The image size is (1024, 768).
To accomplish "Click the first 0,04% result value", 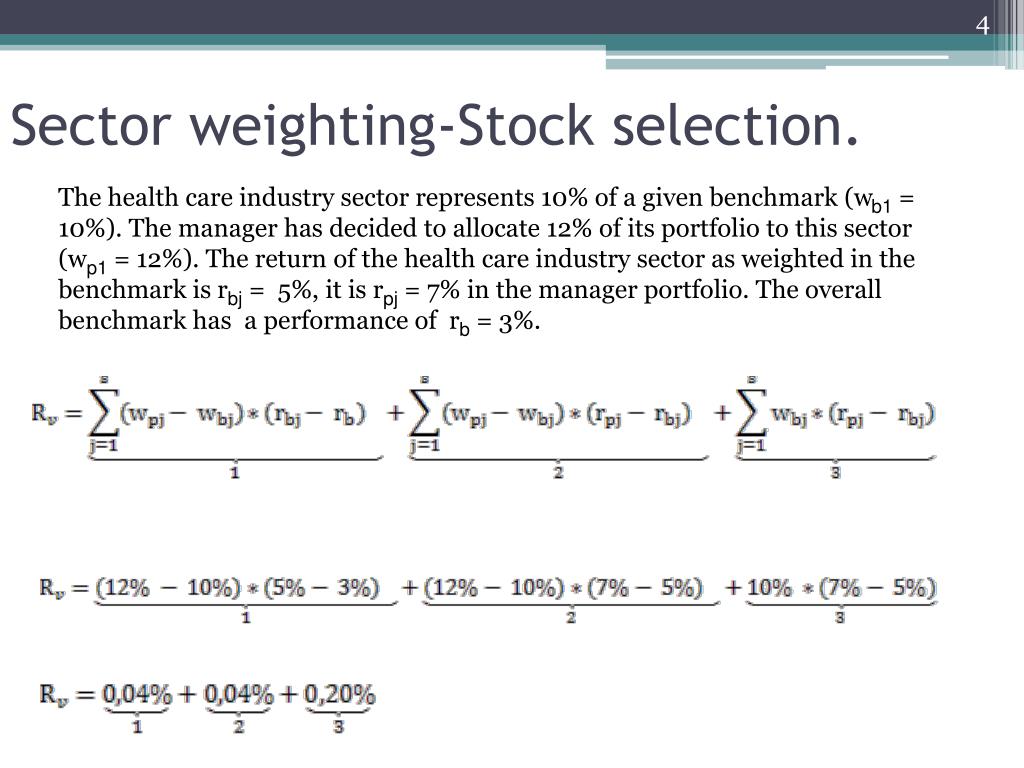I will [x=137, y=694].
